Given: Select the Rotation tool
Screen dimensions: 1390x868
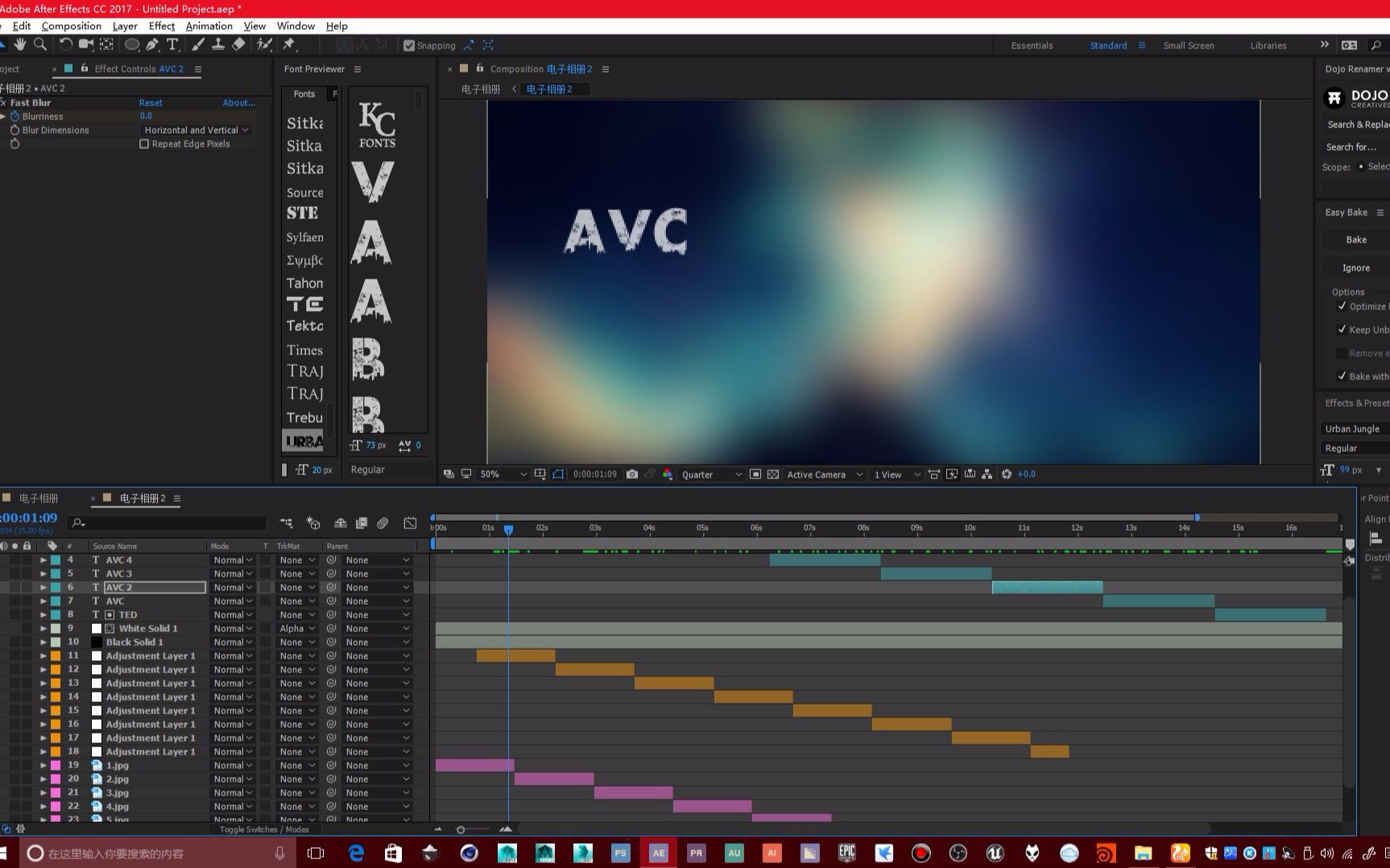Looking at the screenshot, I should pyautogui.click(x=65, y=45).
